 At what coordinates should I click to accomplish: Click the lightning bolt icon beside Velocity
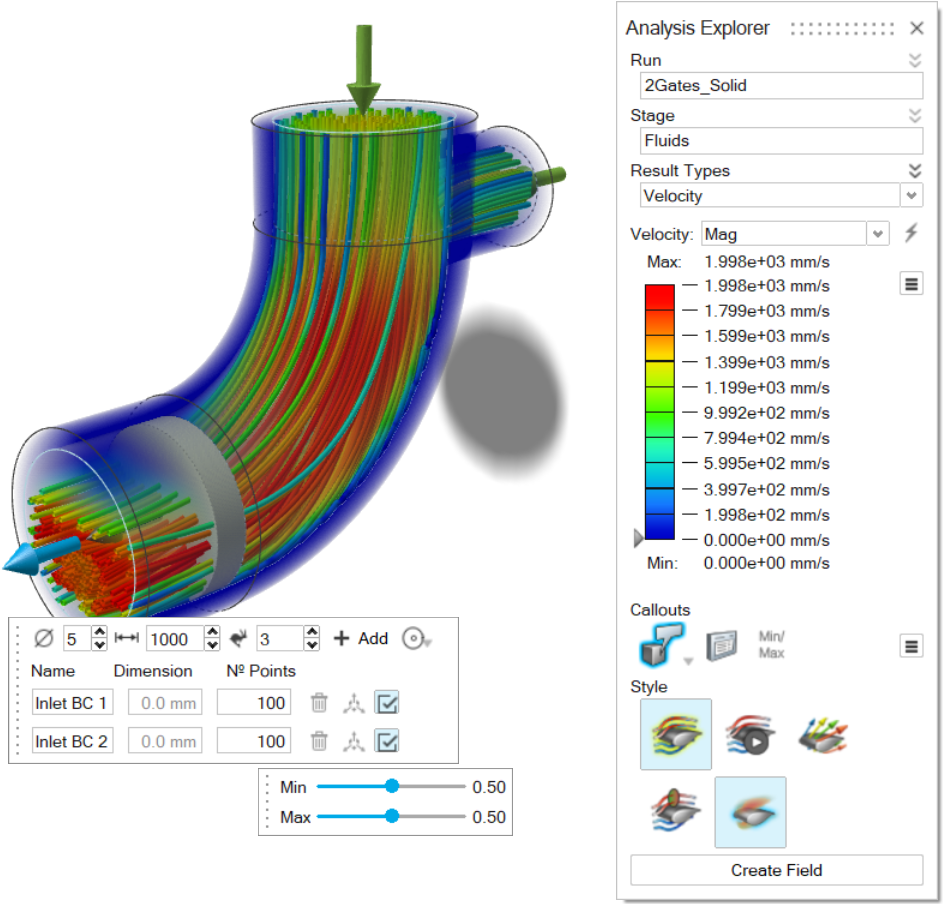(x=911, y=233)
